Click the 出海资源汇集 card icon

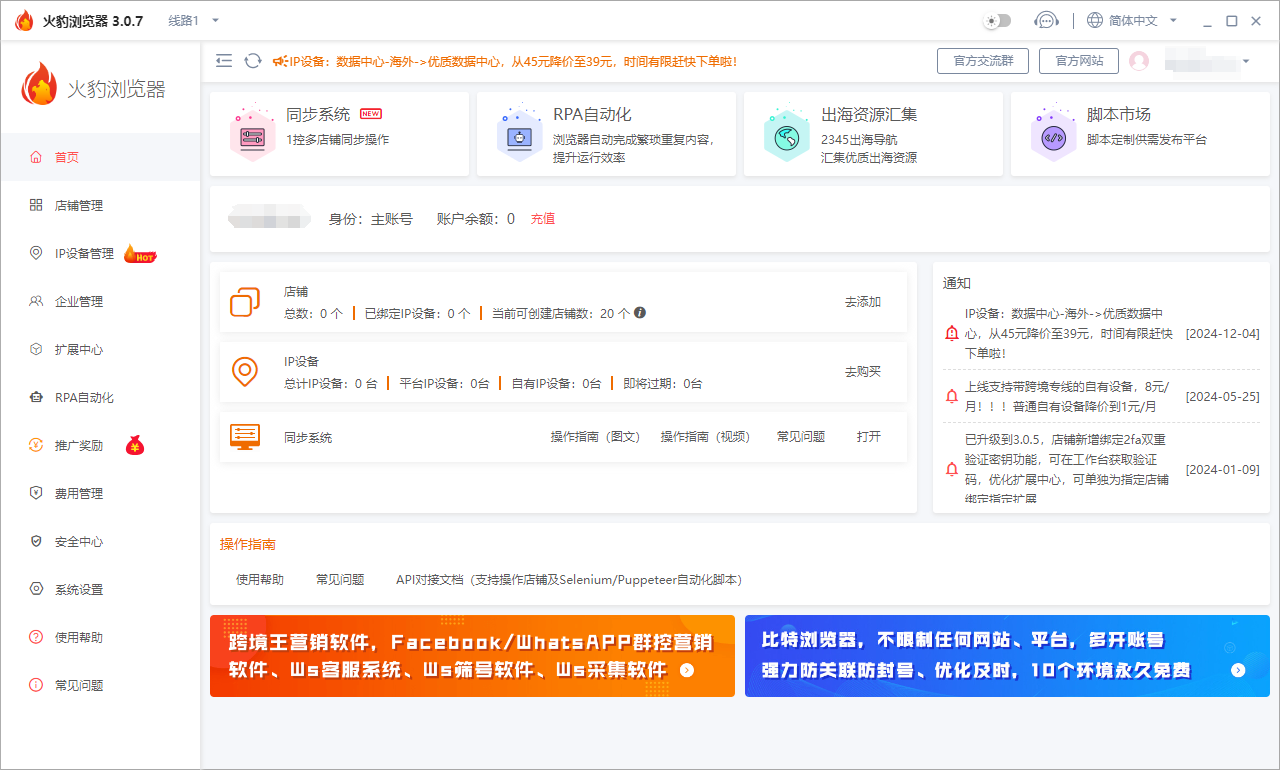[787, 136]
